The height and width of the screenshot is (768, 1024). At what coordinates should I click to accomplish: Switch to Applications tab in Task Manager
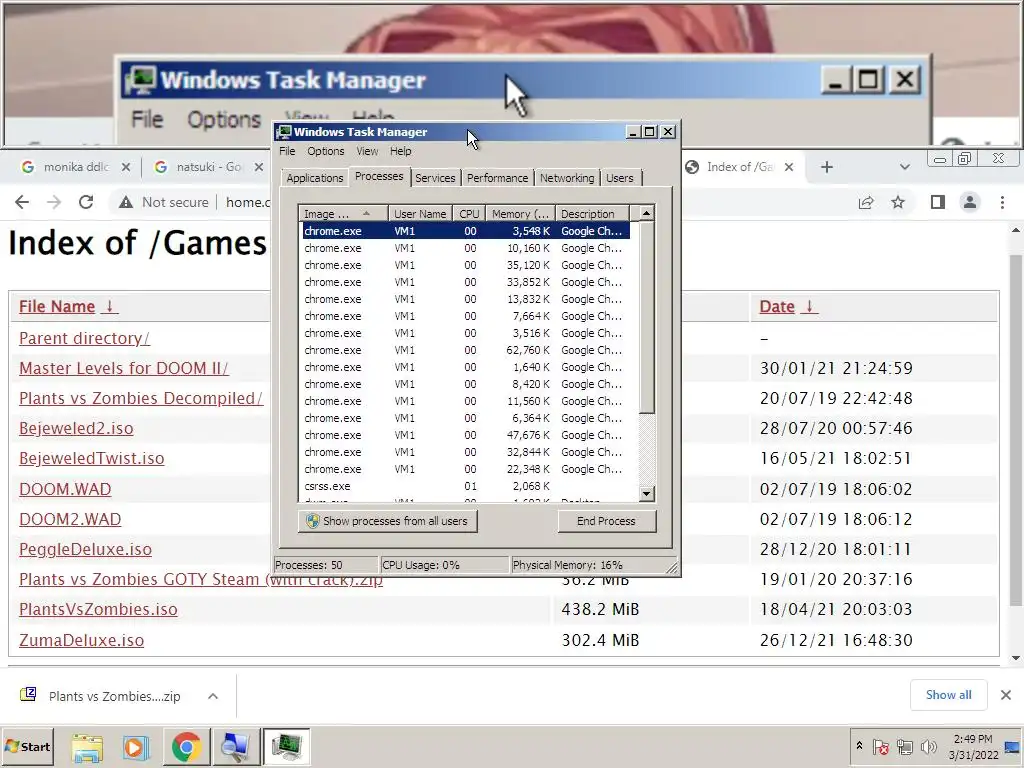tap(315, 178)
